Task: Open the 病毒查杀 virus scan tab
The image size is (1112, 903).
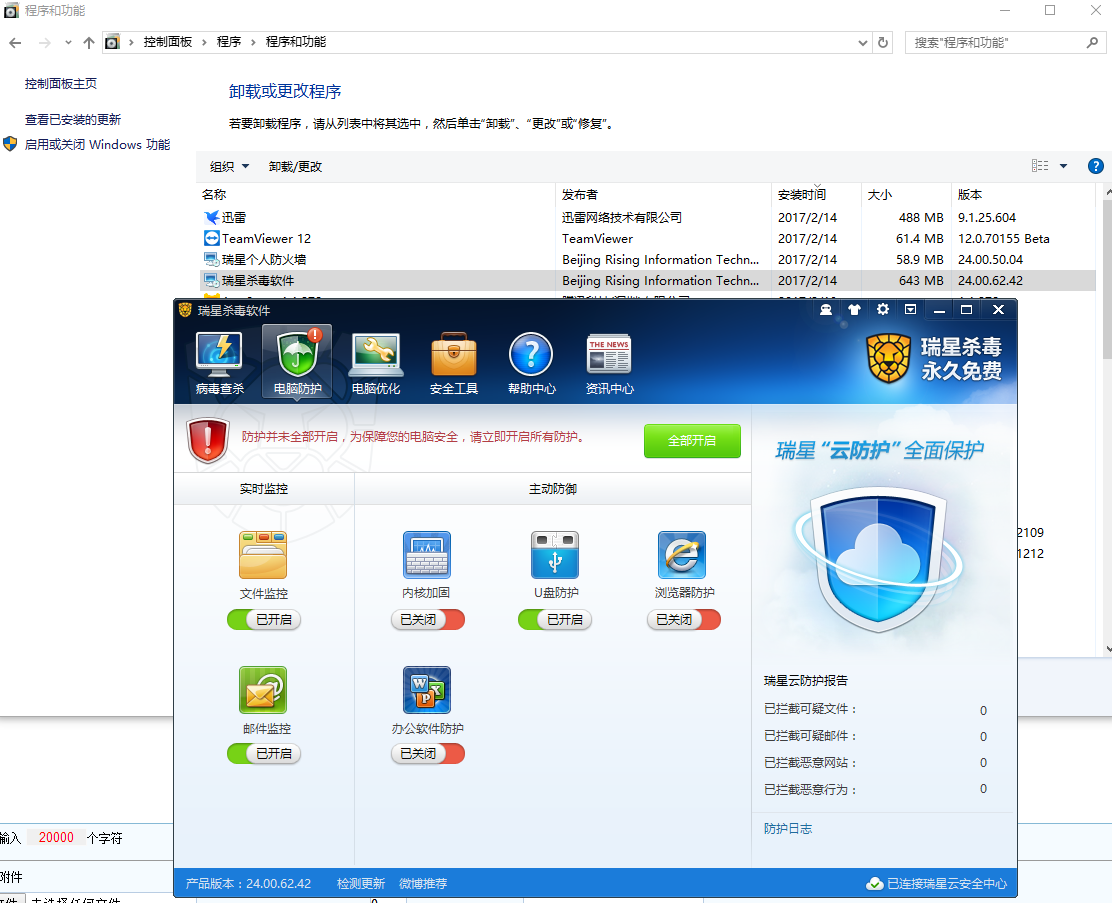Action: click(x=219, y=363)
